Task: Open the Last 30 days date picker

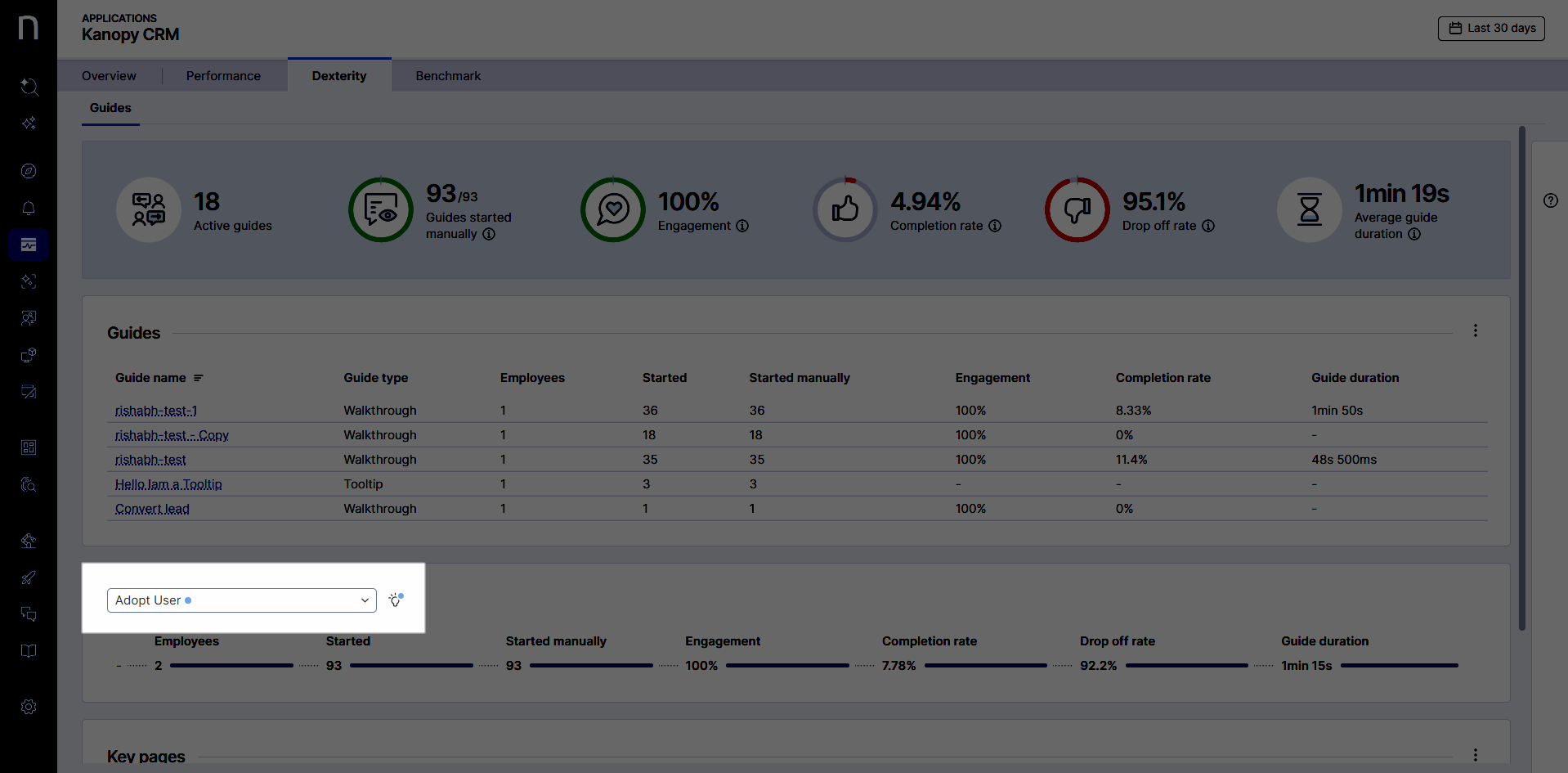Action: 1491,28
